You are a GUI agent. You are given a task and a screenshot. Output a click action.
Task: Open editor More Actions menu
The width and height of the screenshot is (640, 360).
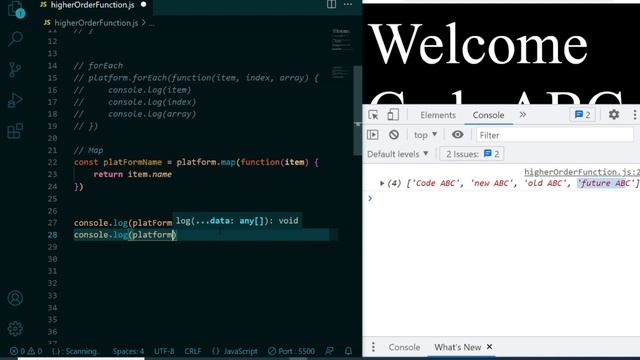pos(348,4)
